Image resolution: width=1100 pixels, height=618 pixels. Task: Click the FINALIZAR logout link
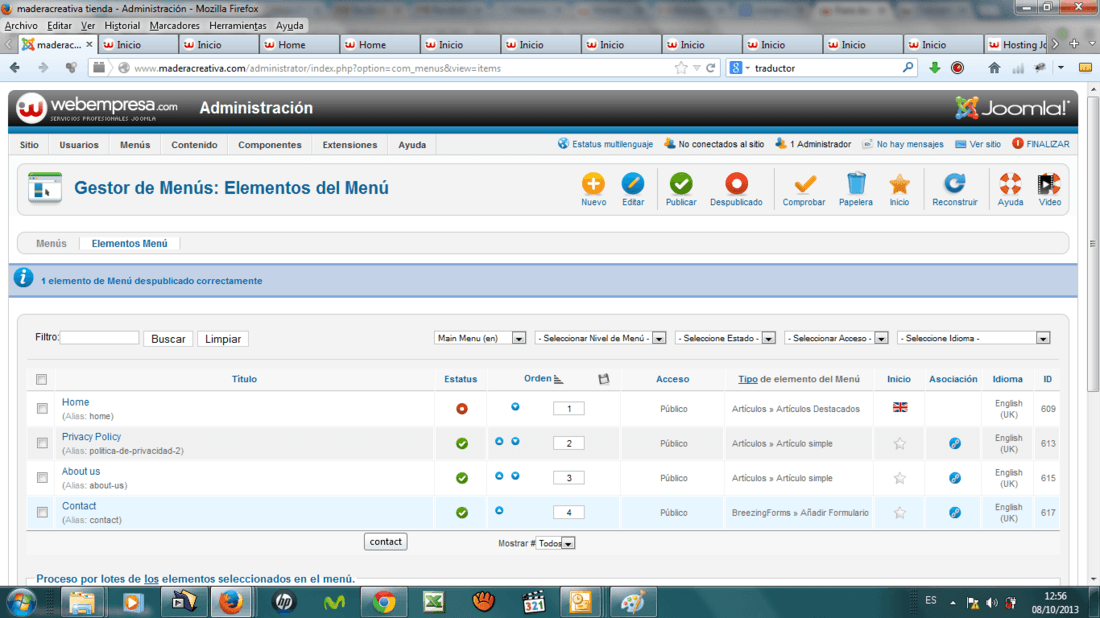[1040, 144]
